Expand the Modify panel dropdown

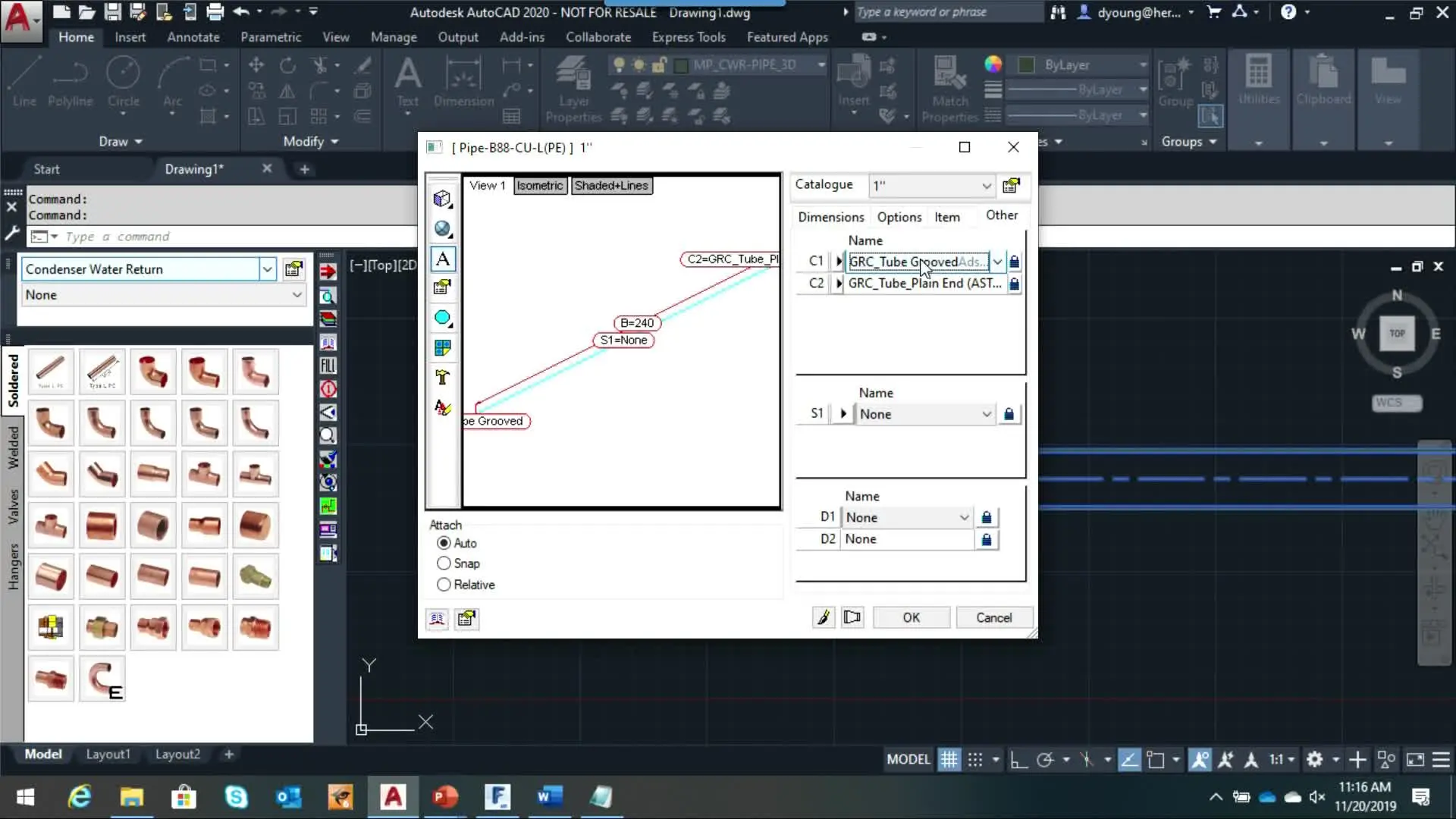click(311, 142)
